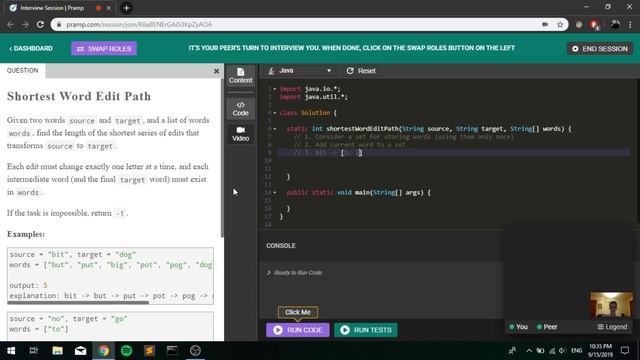The width and height of the screenshot is (640, 360).
Task: Switch to the Code panel icon
Action: [240, 109]
